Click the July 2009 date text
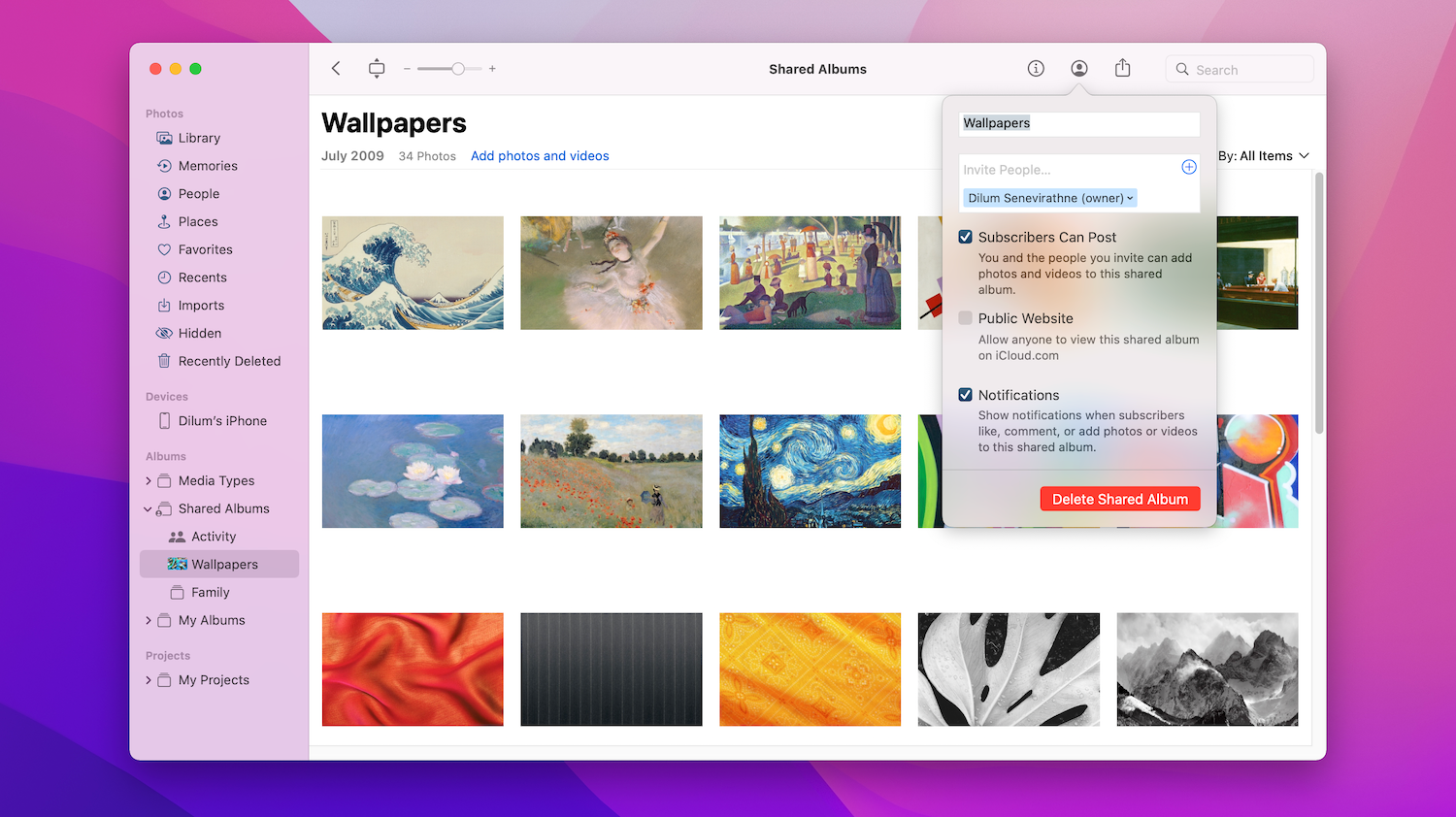Image resolution: width=1456 pixels, height=817 pixels. [352, 156]
